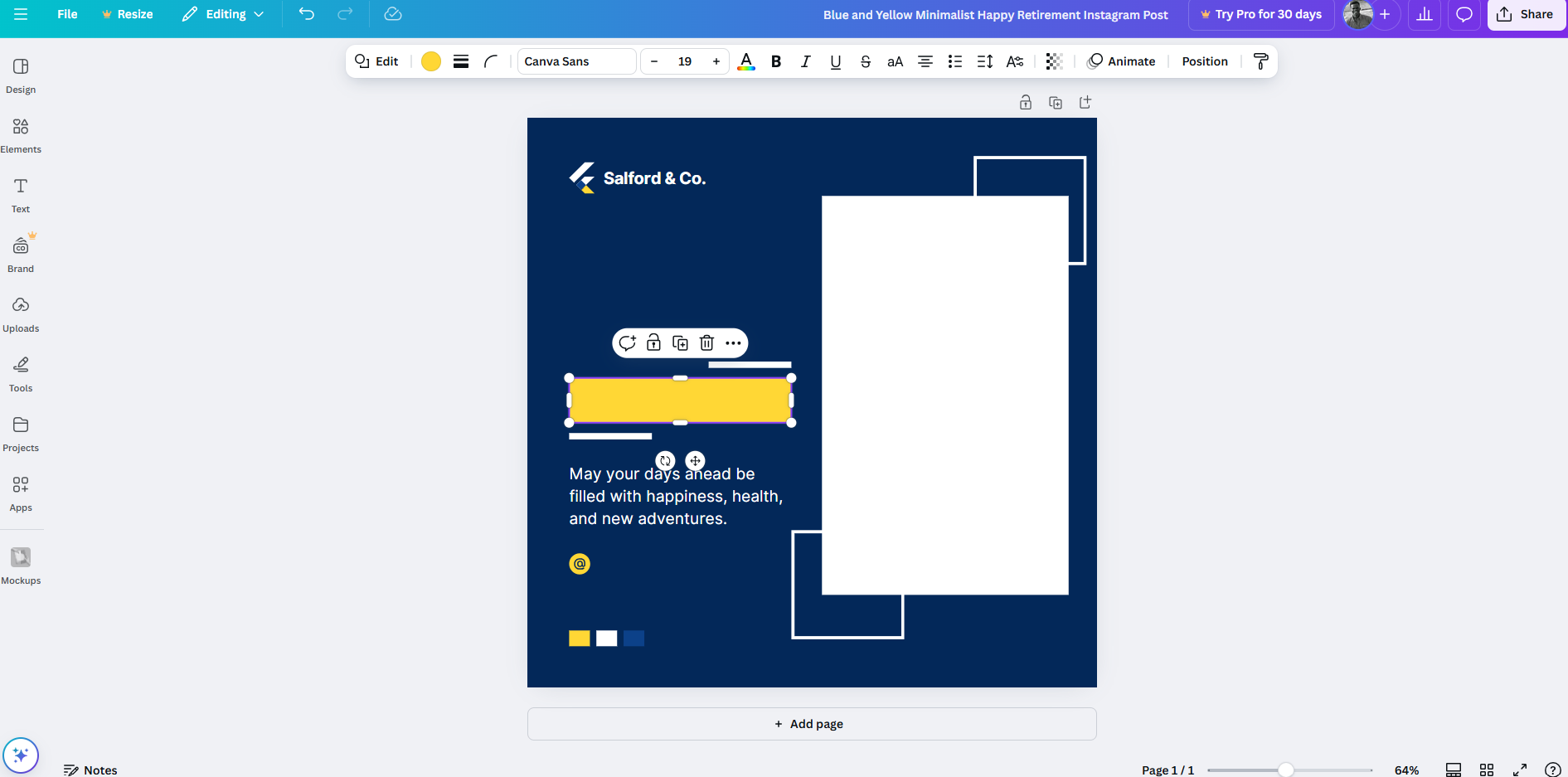Screen dimensions: 1568x777
Task: Enter fullscreen presentation mode
Action: [1520, 770]
